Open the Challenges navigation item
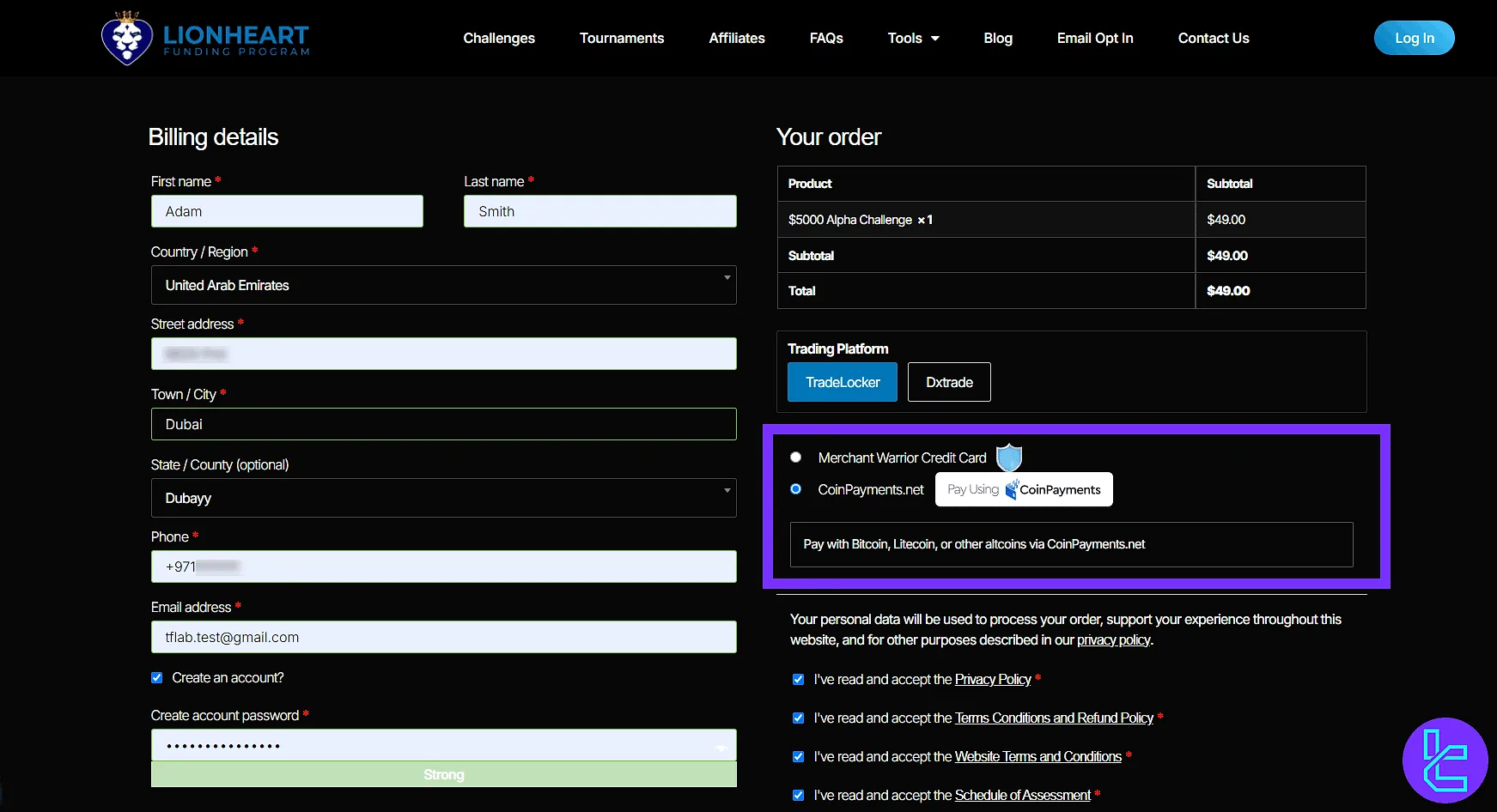This screenshot has height=812, width=1497. click(x=499, y=39)
